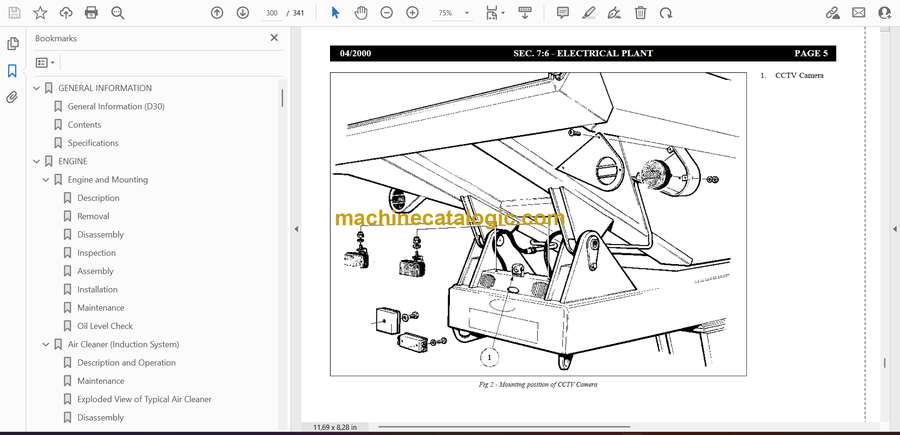
Task: Print the document
Action: (91, 13)
